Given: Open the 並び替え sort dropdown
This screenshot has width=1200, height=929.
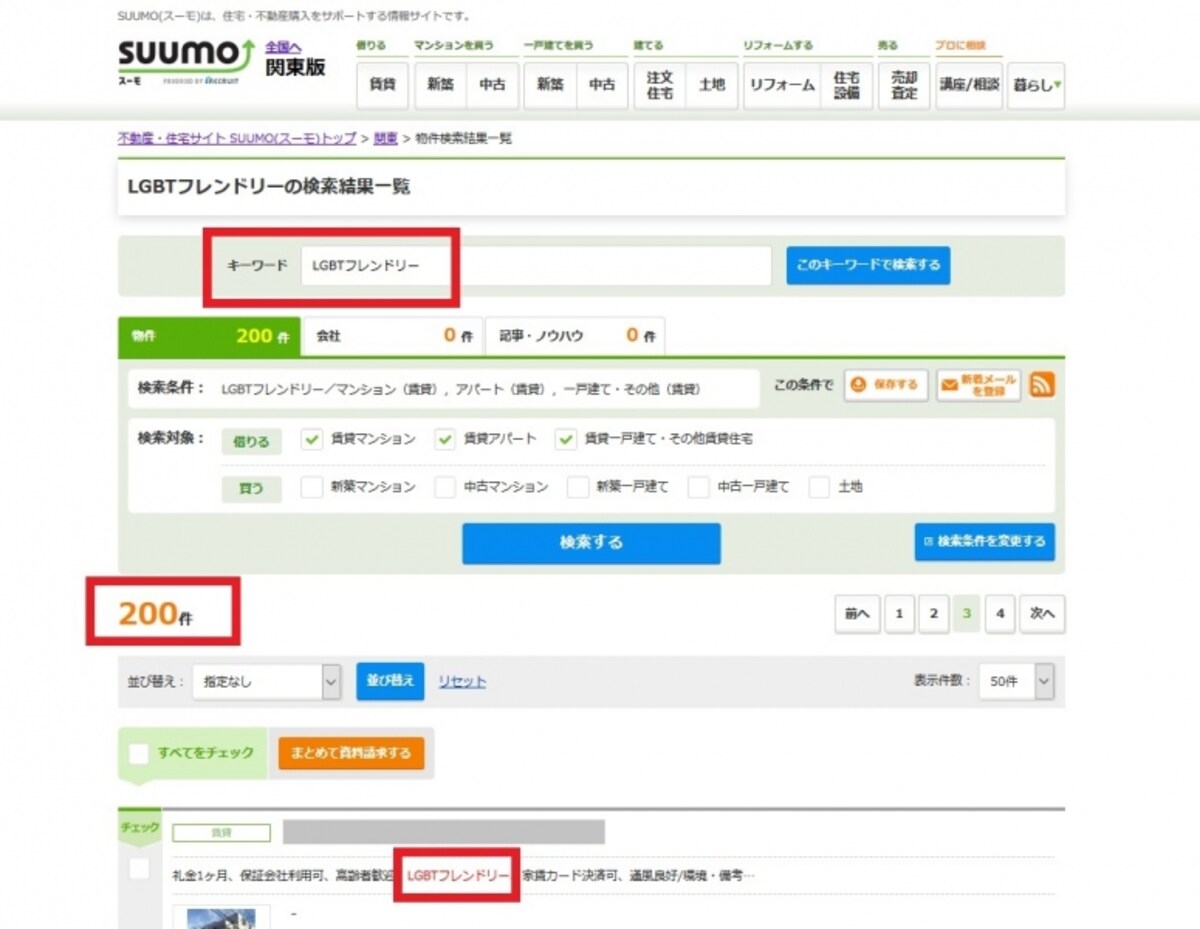Looking at the screenshot, I should click(x=267, y=681).
